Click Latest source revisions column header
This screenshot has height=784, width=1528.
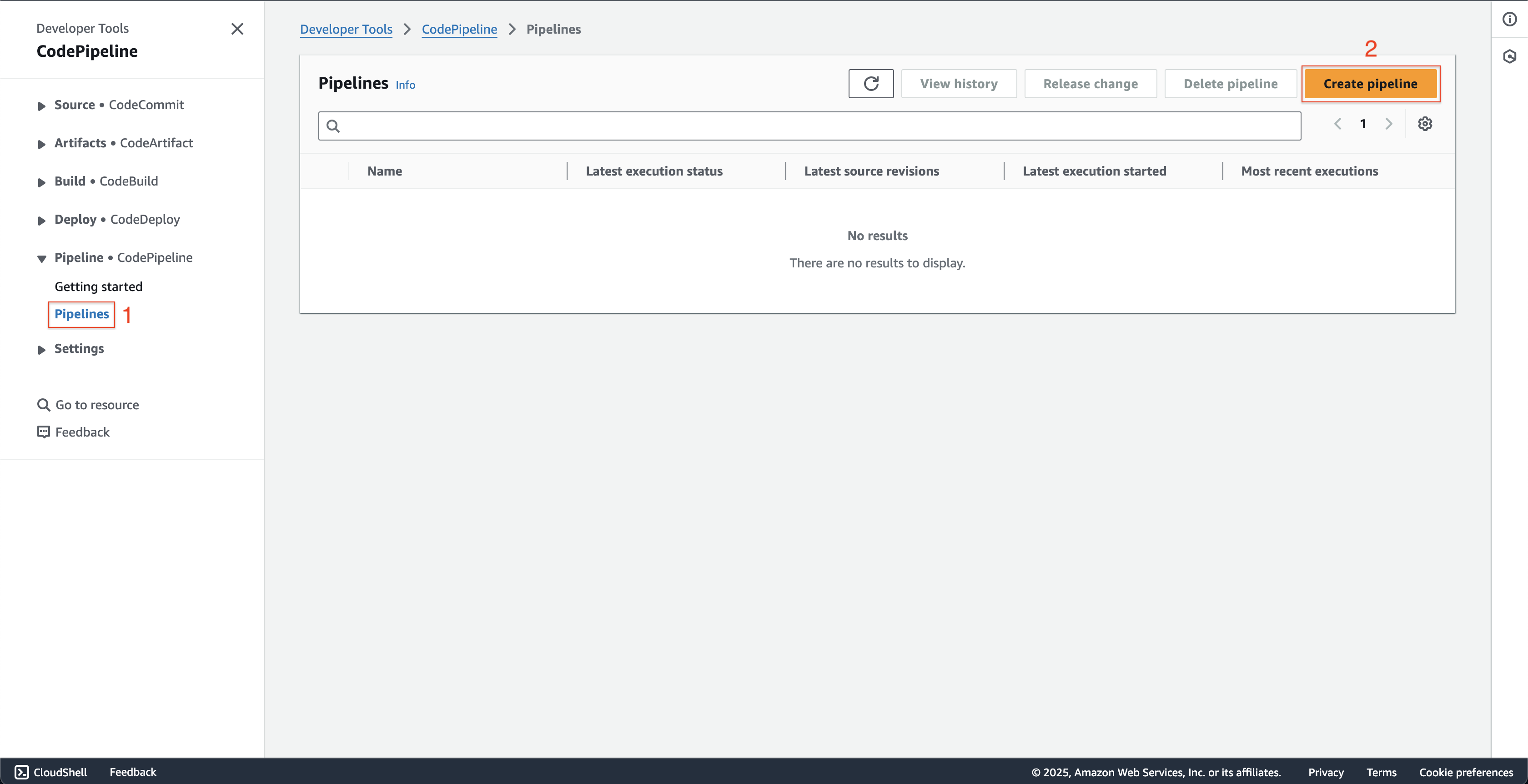[871, 171]
